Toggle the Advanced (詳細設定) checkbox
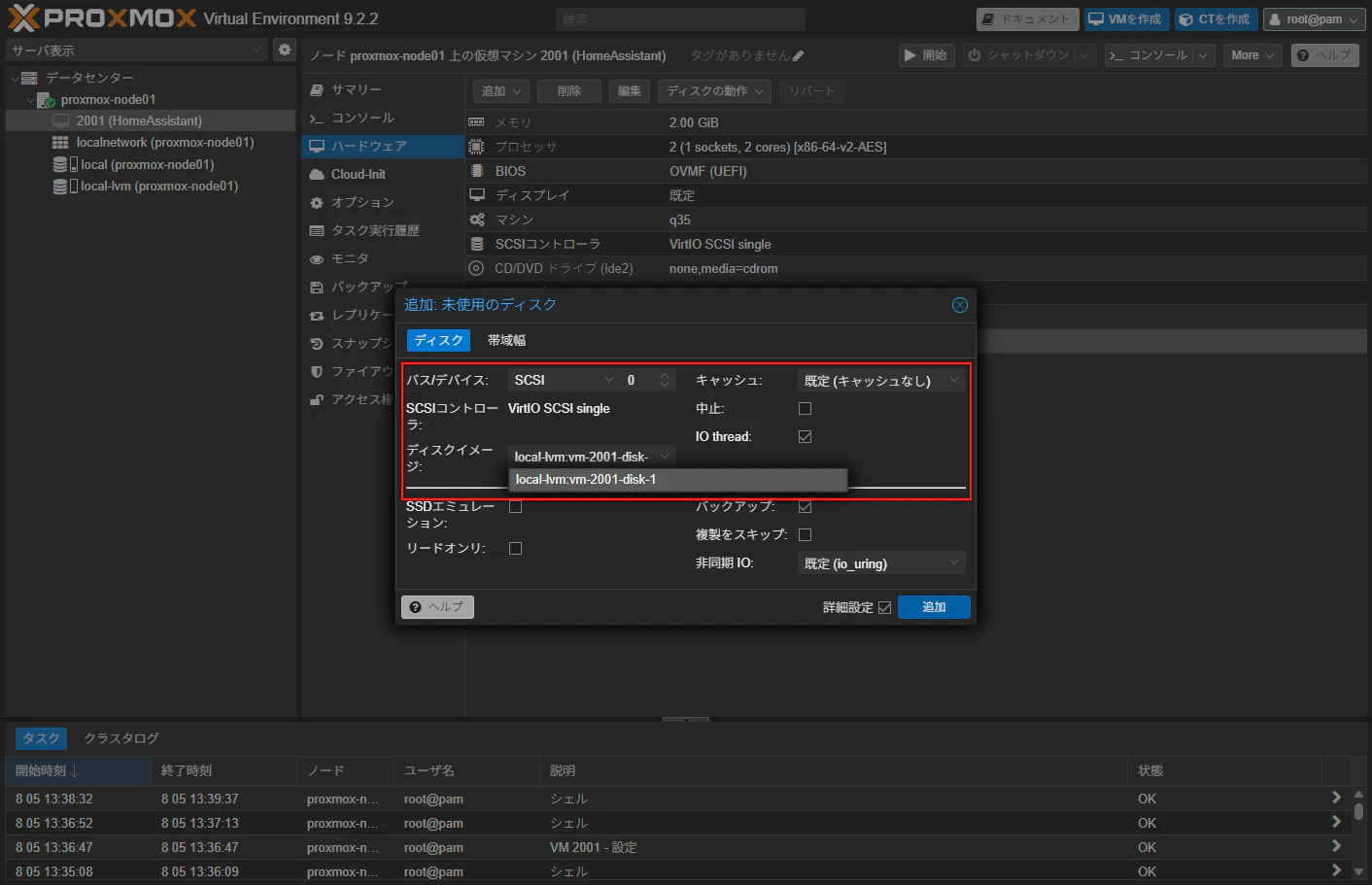 tap(884, 608)
